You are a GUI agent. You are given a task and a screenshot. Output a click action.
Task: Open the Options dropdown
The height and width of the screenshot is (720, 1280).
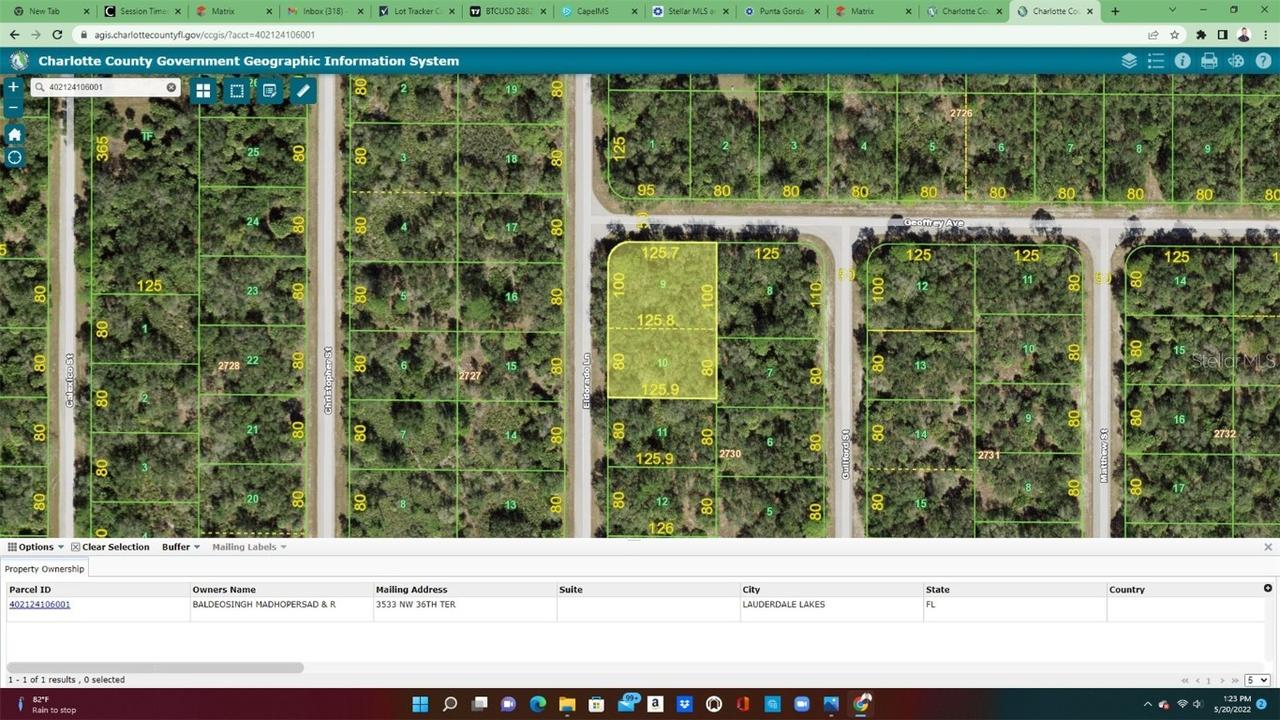[37, 546]
